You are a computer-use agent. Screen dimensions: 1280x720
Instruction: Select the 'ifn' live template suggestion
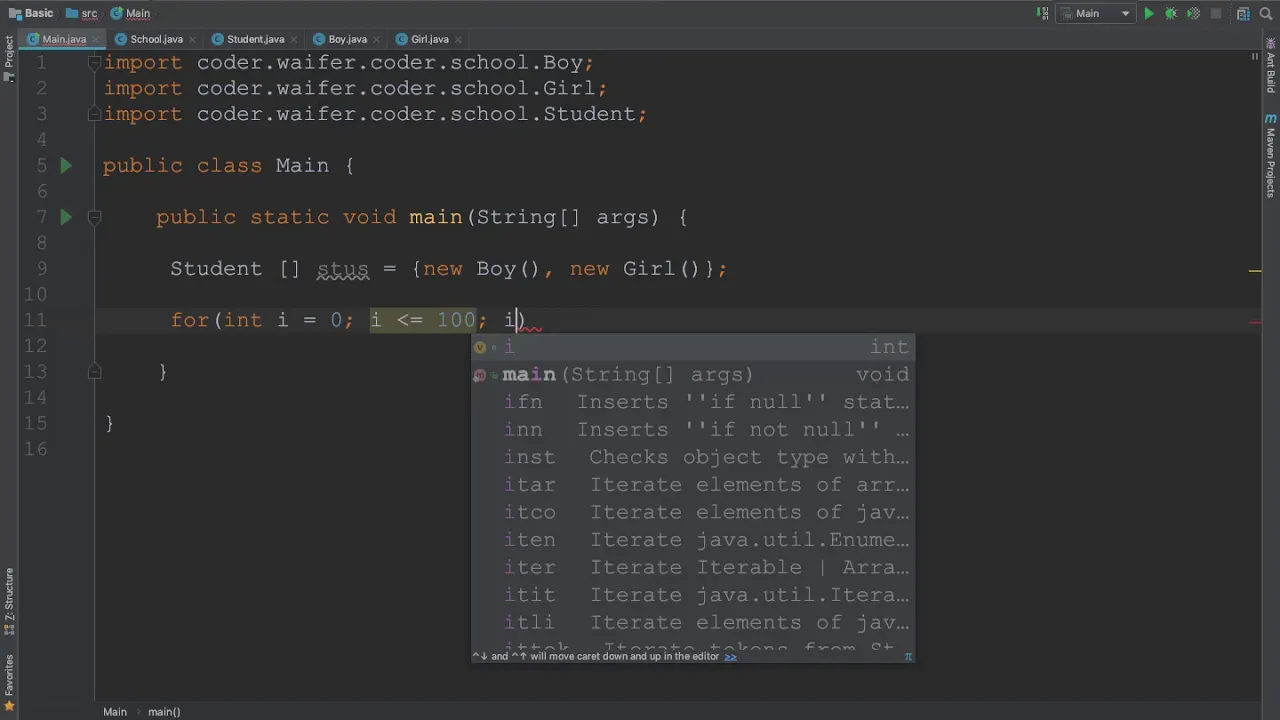pos(692,402)
